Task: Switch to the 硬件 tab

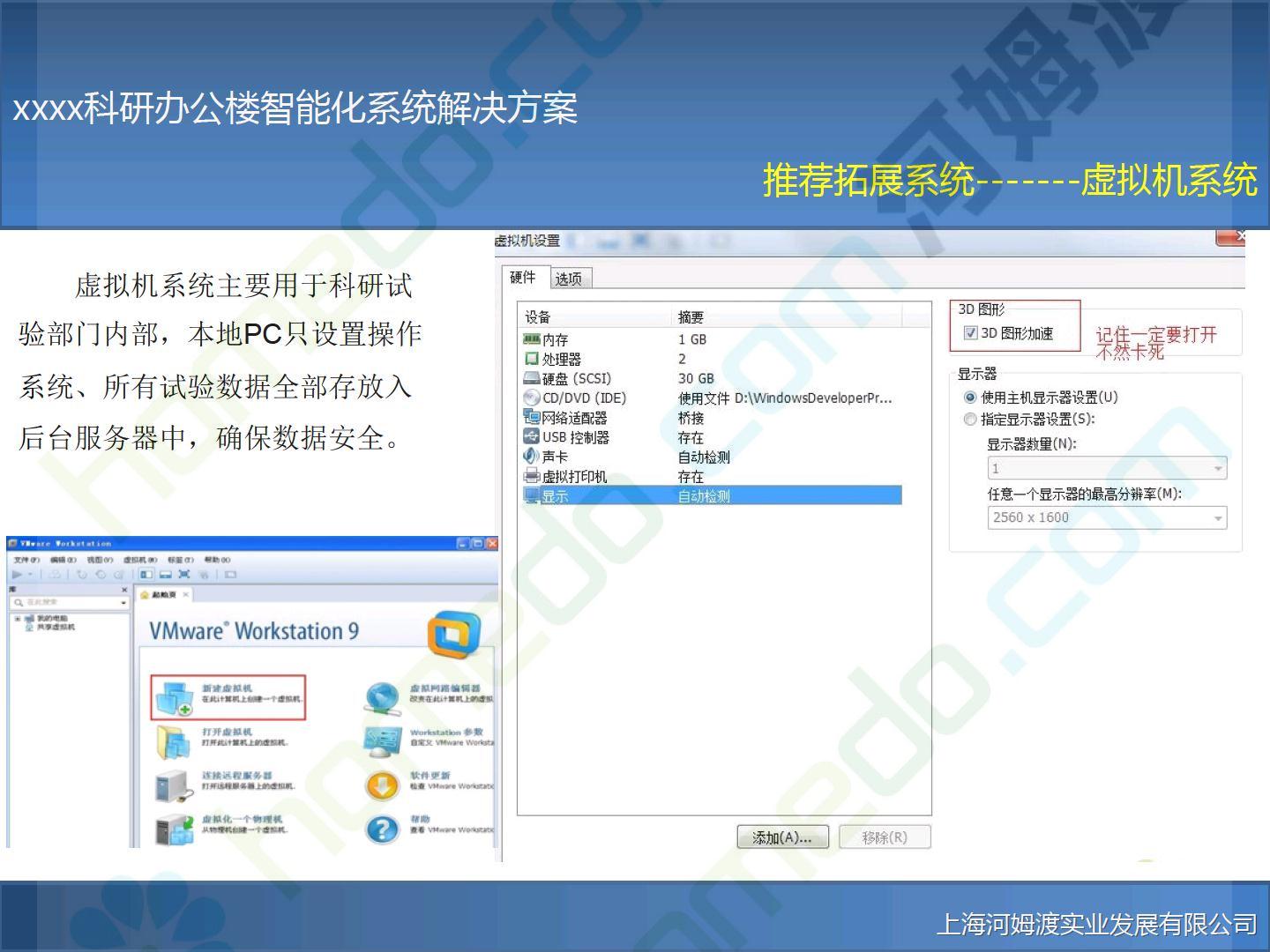Action: [x=524, y=277]
